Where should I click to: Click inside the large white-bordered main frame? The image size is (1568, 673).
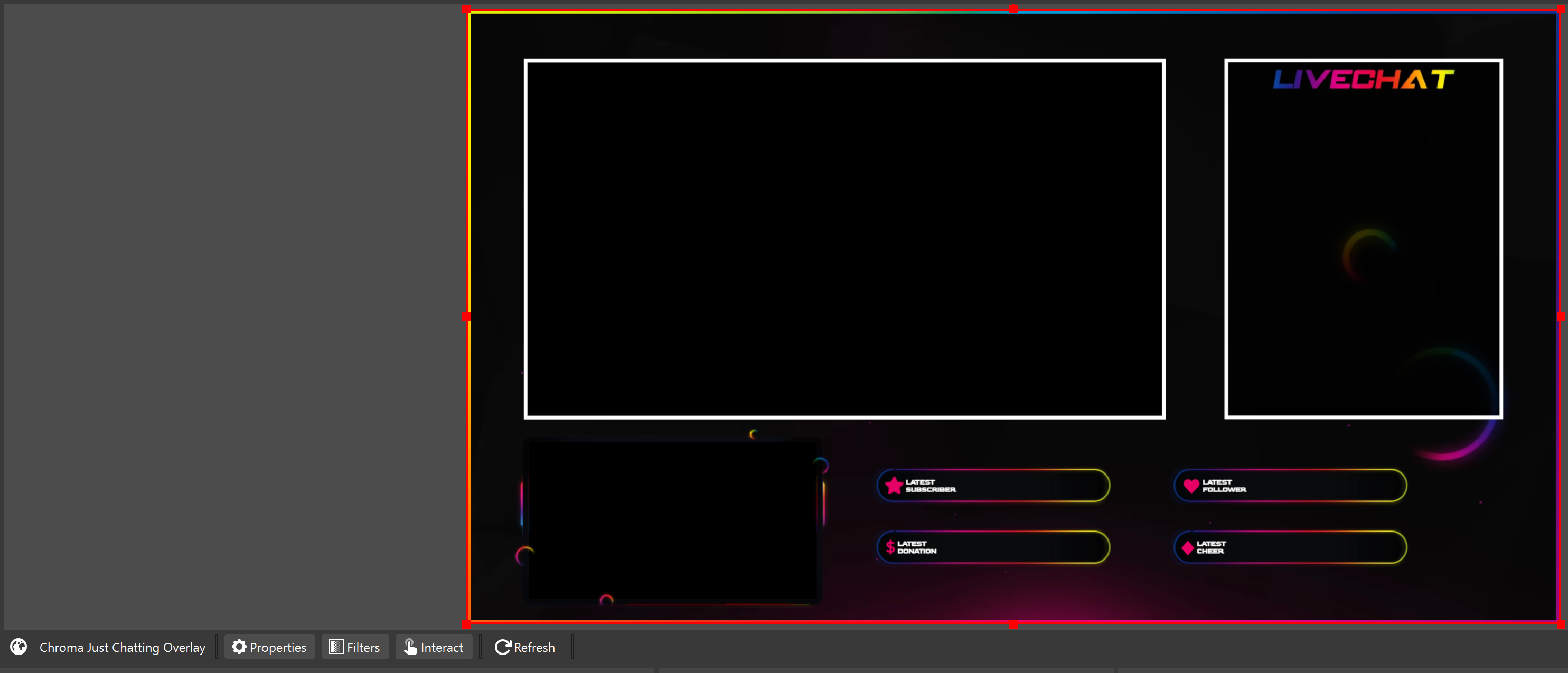[x=844, y=239]
